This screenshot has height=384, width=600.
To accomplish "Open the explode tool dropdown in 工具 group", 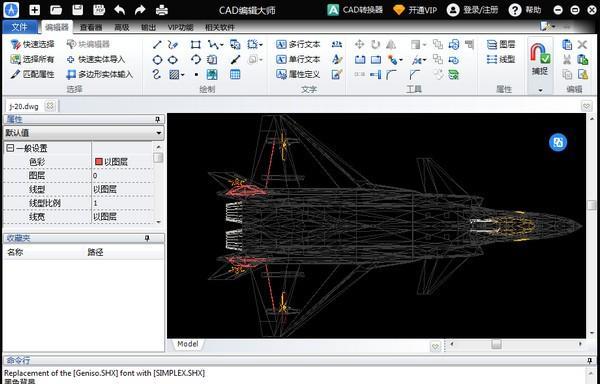I will (x=401, y=60).
